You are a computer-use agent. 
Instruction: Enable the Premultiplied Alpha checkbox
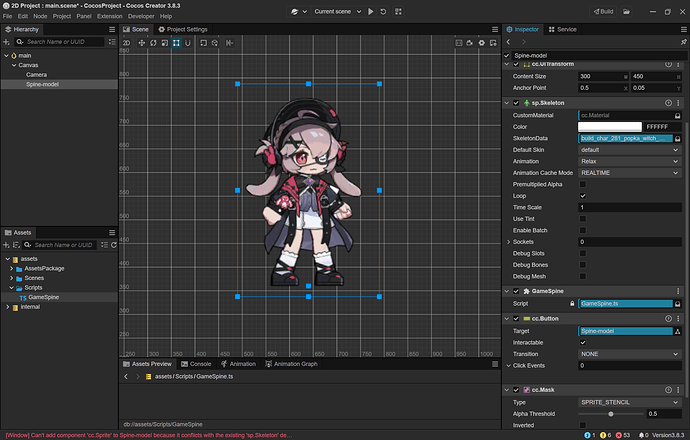tap(583, 184)
